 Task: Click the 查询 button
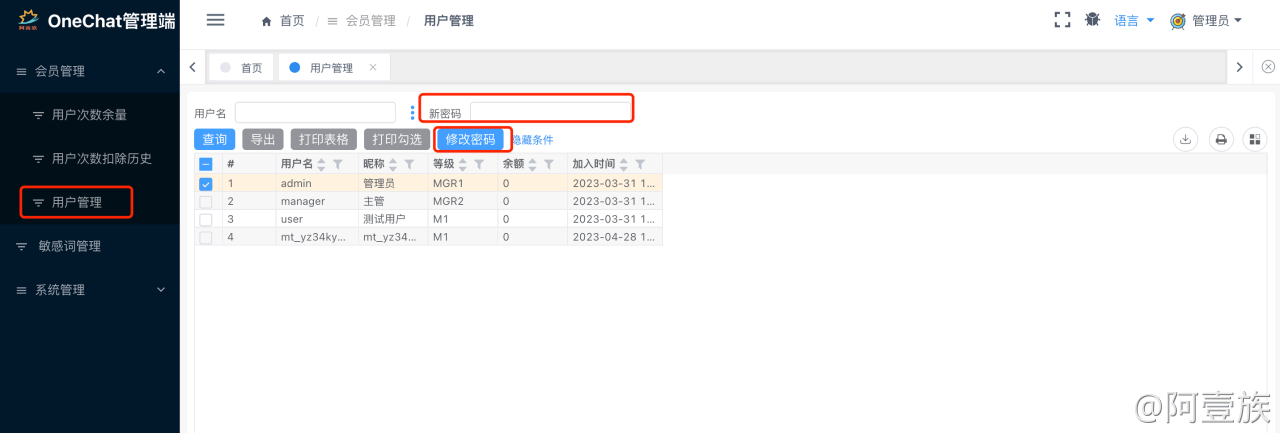coord(214,140)
